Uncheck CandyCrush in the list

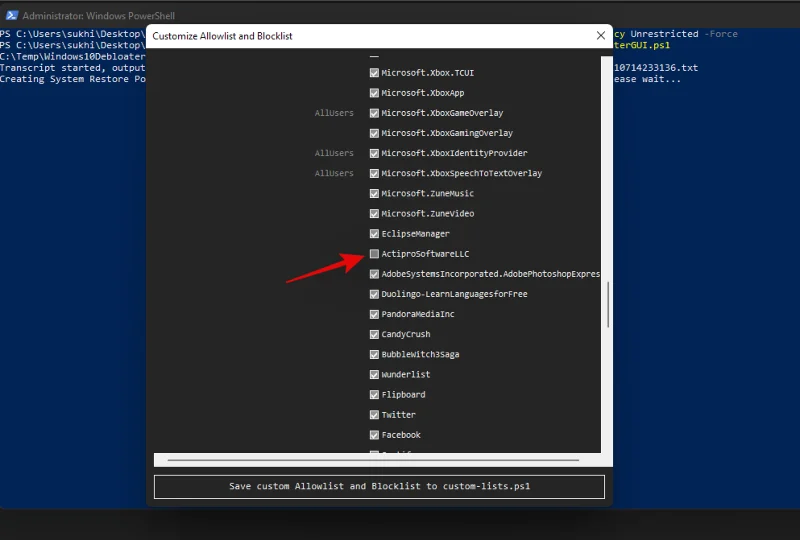point(374,334)
